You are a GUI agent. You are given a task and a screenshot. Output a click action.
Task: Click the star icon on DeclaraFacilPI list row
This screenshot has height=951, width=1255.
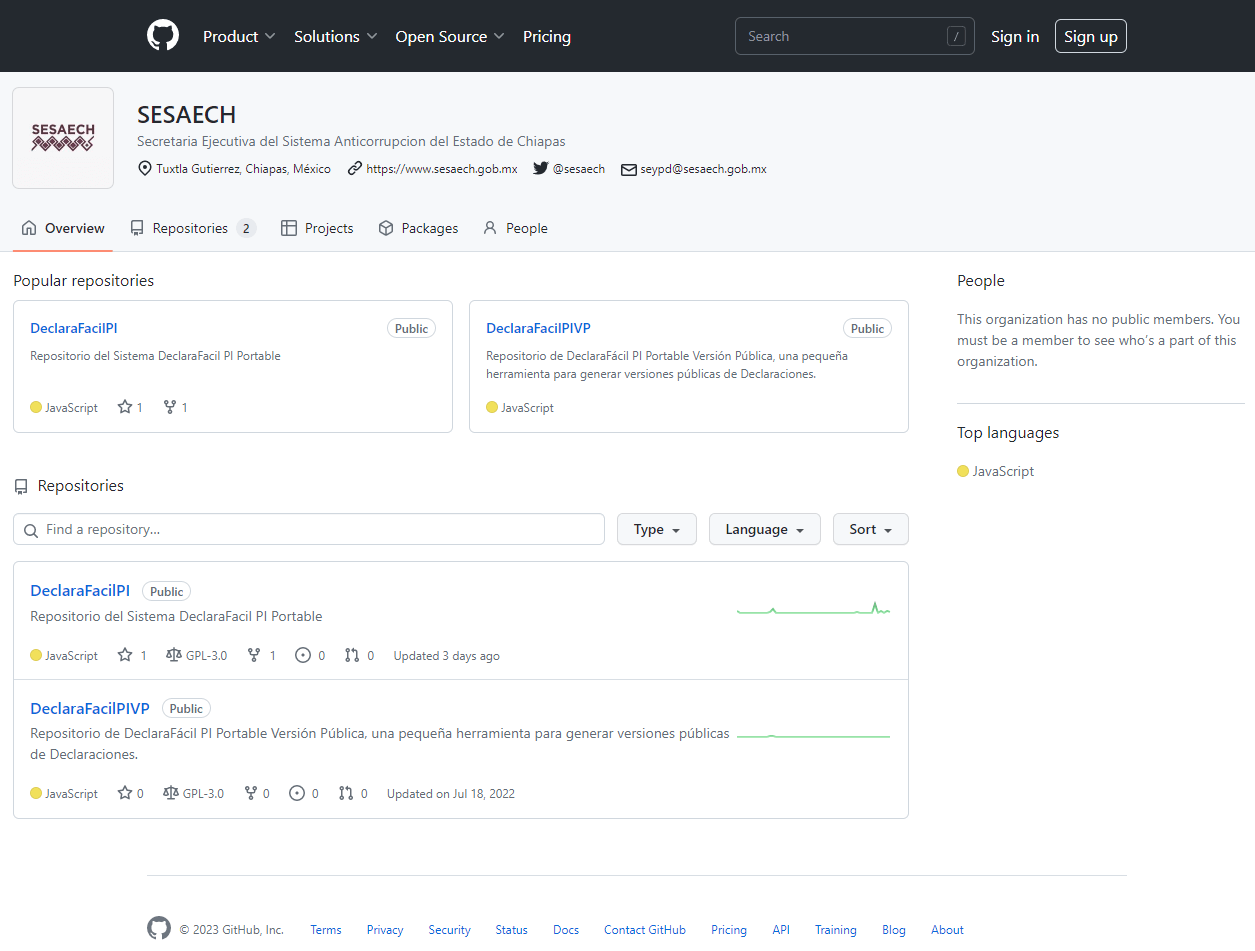click(125, 655)
